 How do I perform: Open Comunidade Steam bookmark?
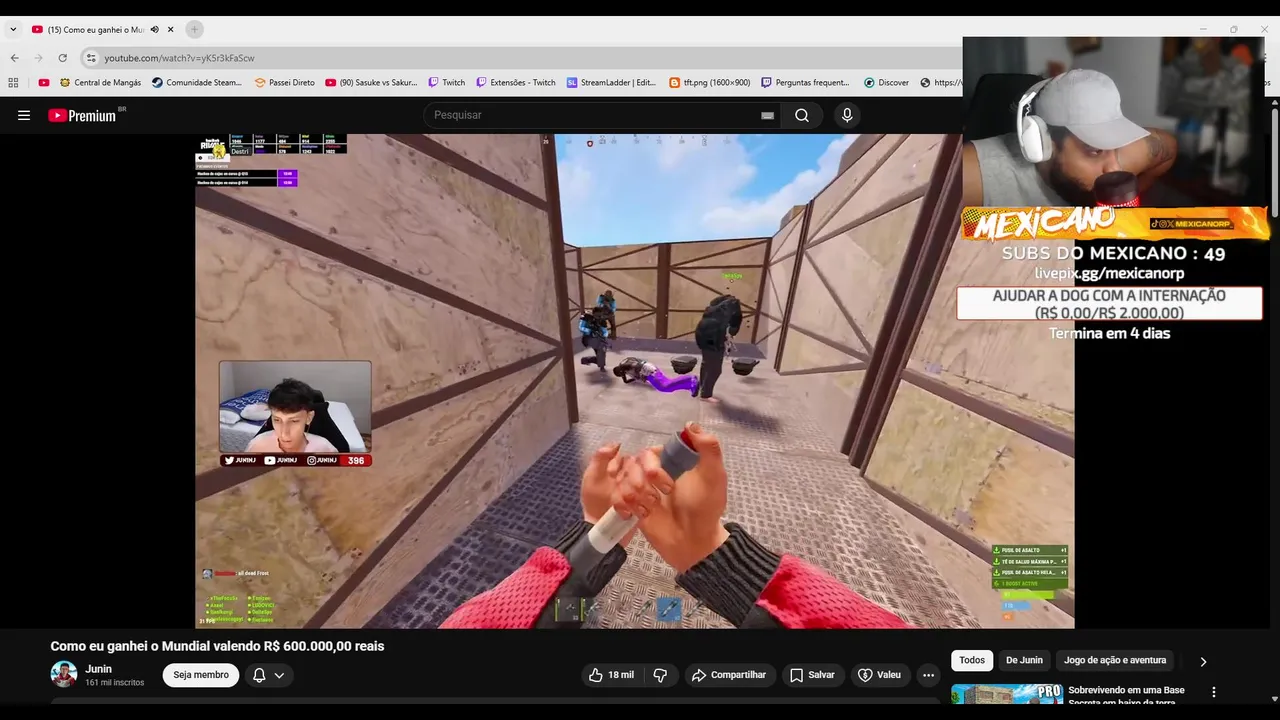pyautogui.click(x=197, y=83)
